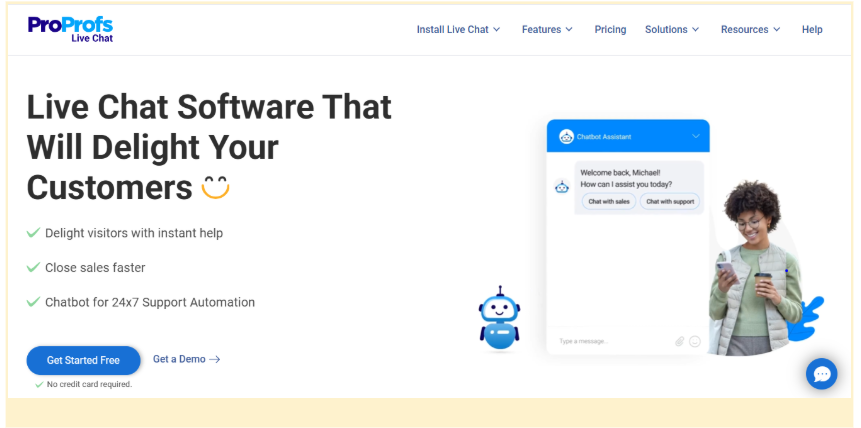Expand Resources menu dropdown
Image resolution: width=861 pixels, height=428 pixels.
coord(751,30)
